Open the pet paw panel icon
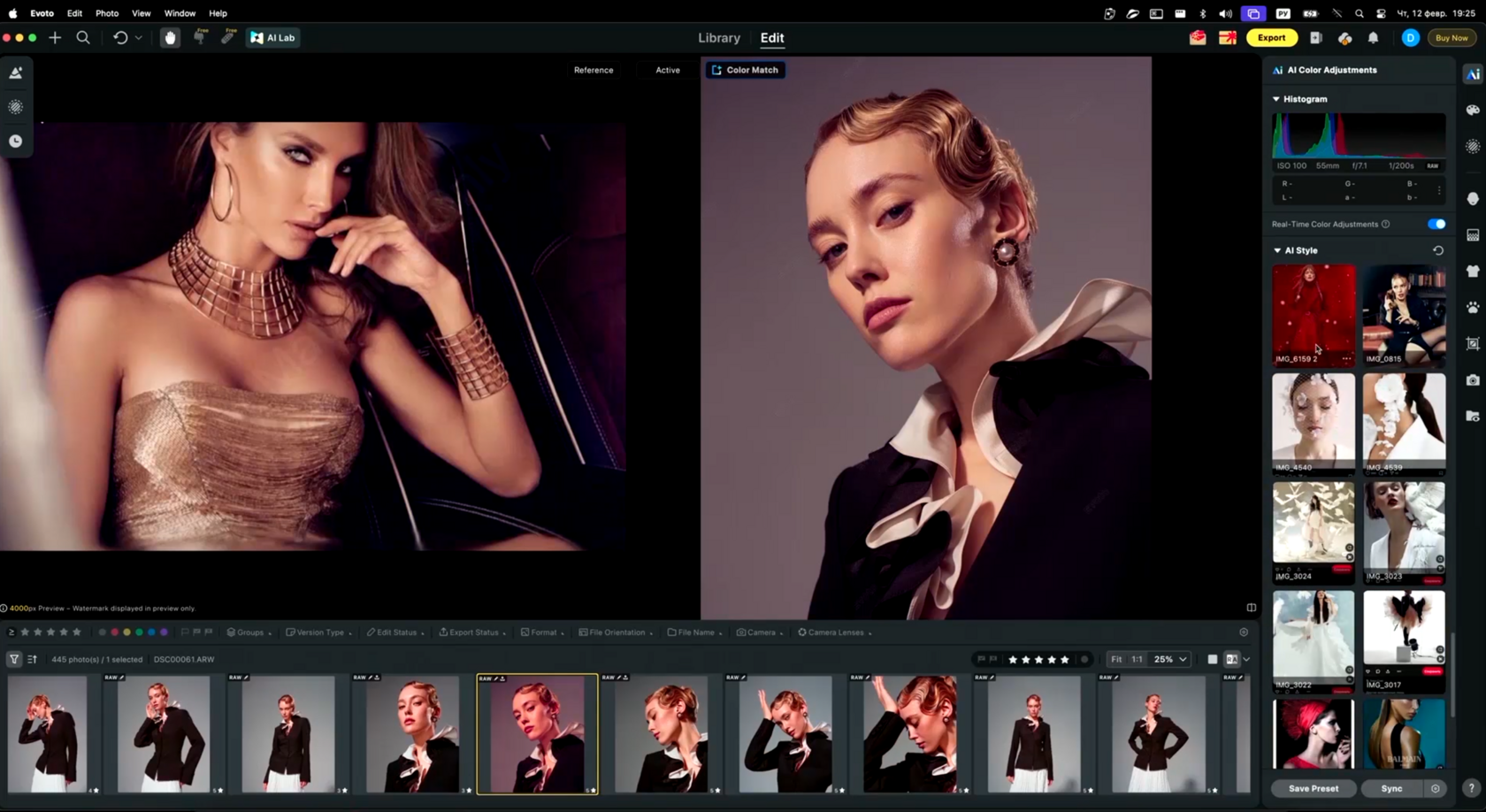The height and width of the screenshot is (812, 1486). tap(1473, 308)
